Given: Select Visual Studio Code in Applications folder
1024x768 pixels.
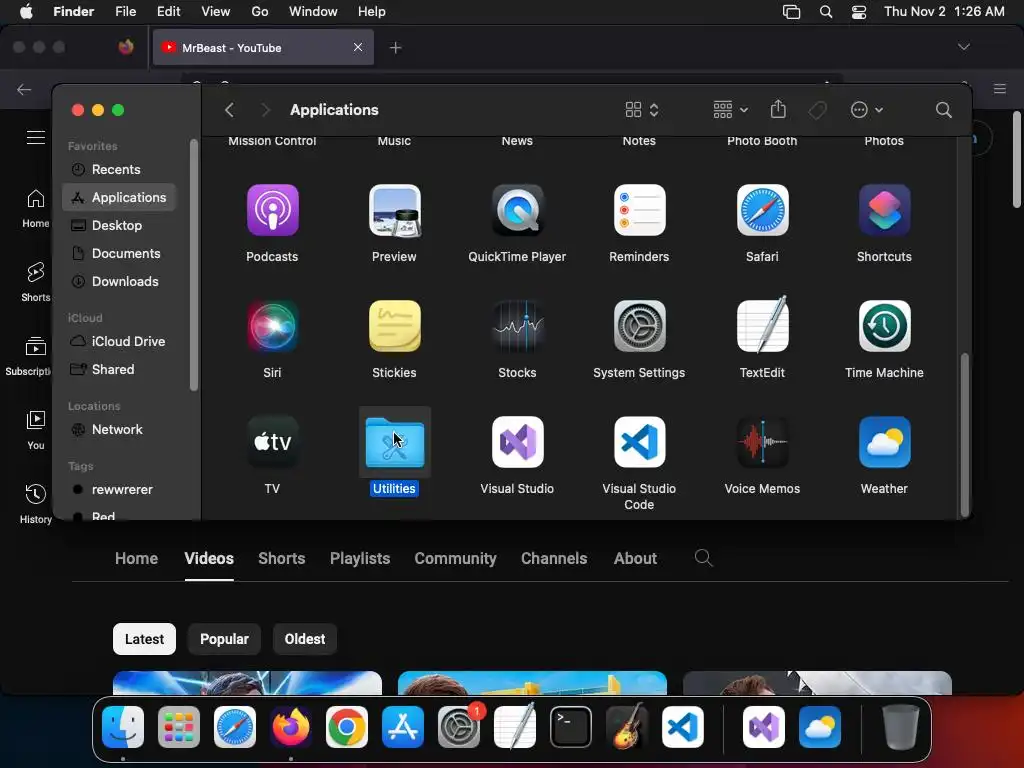Looking at the screenshot, I should pos(639,442).
